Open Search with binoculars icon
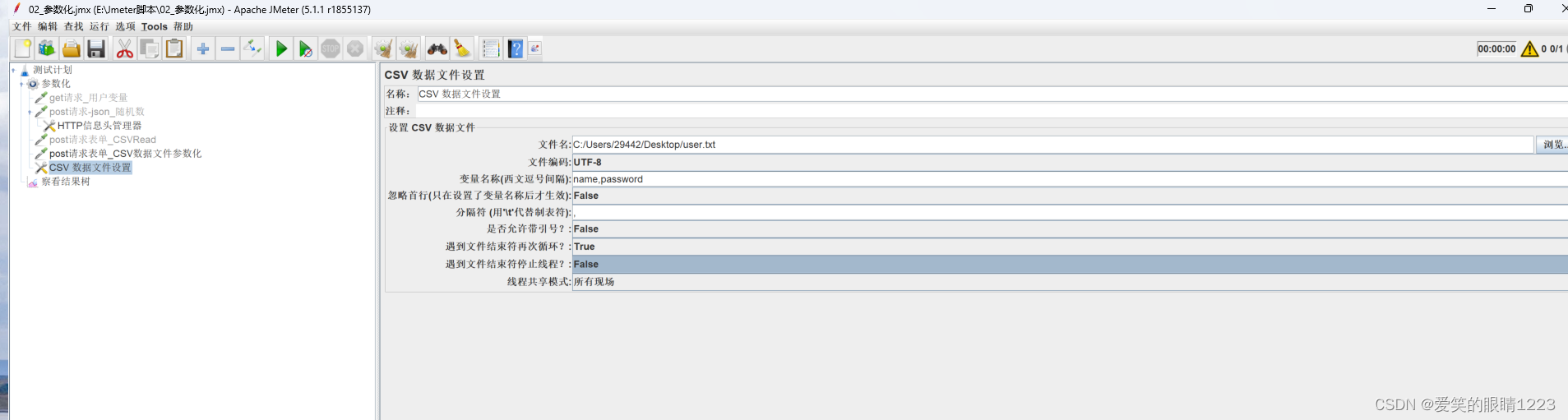 [437, 48]
